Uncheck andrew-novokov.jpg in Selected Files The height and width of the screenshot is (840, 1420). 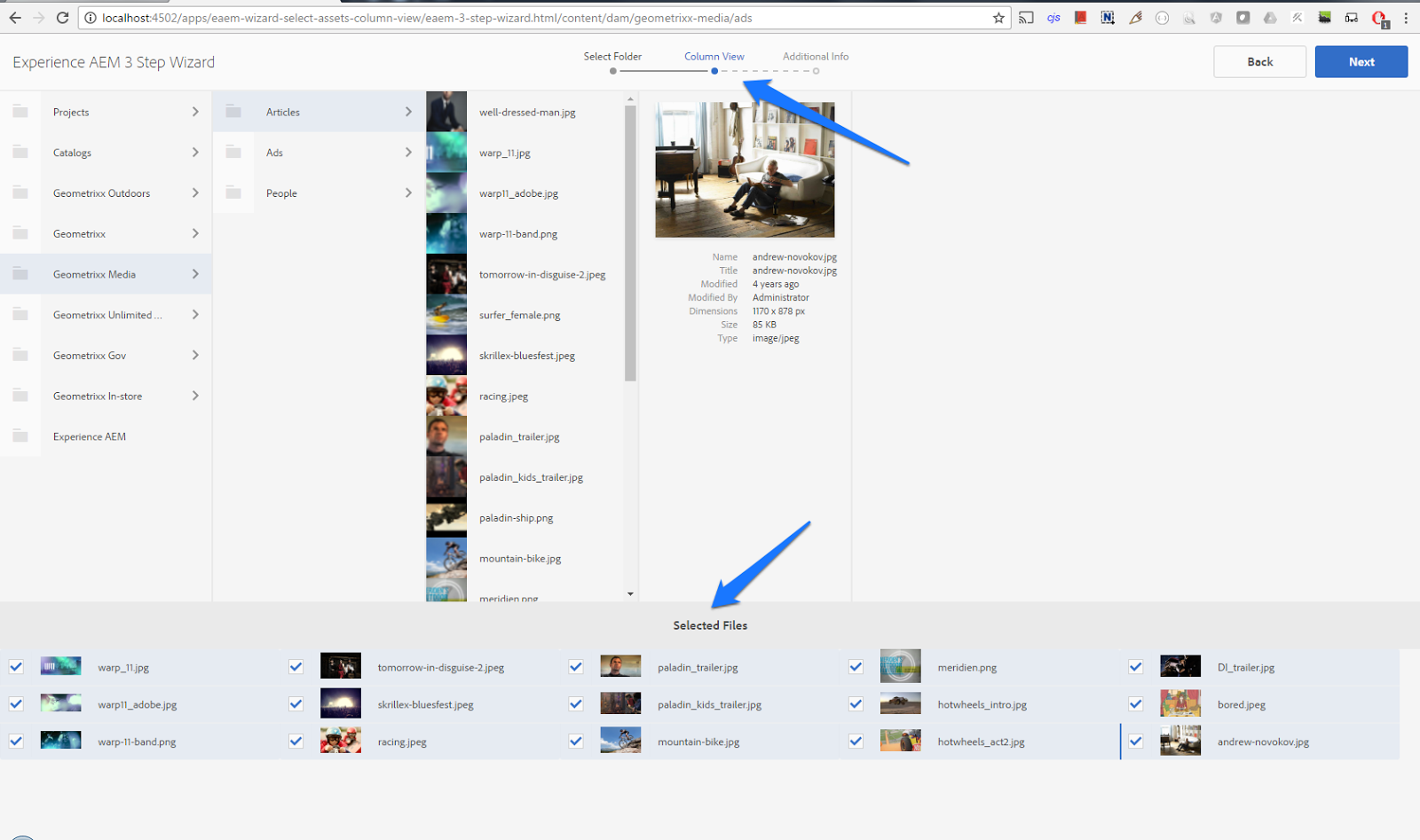coord(1135,741)
